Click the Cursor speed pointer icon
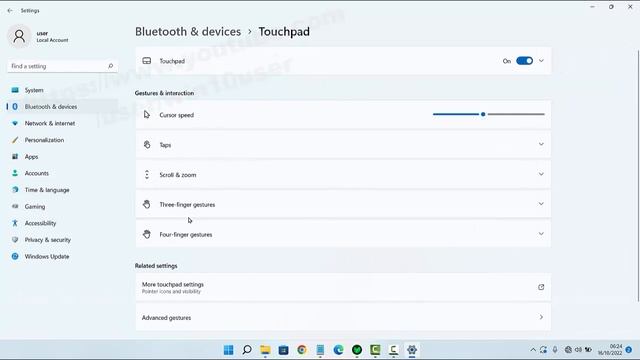Viewport: 640px width, 360px height. (147, 115)
